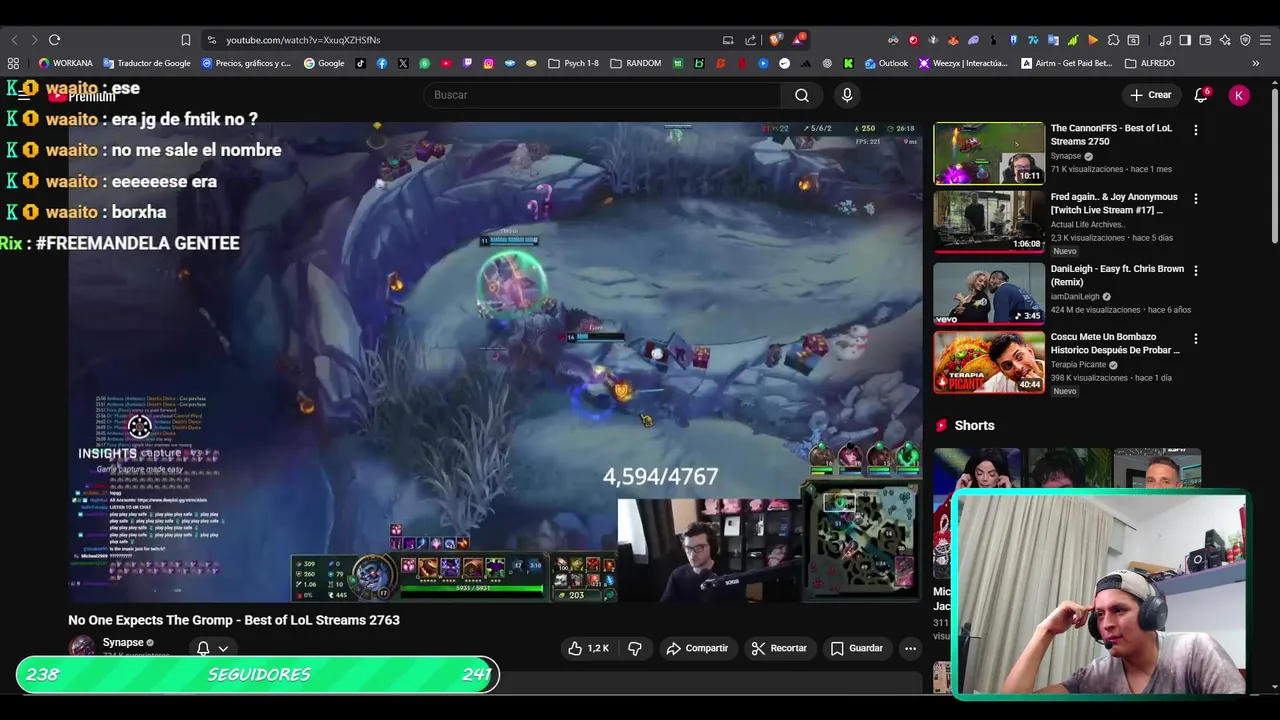
Task: Open the Weezyx bookmark
Action: [x=963, y=63]
